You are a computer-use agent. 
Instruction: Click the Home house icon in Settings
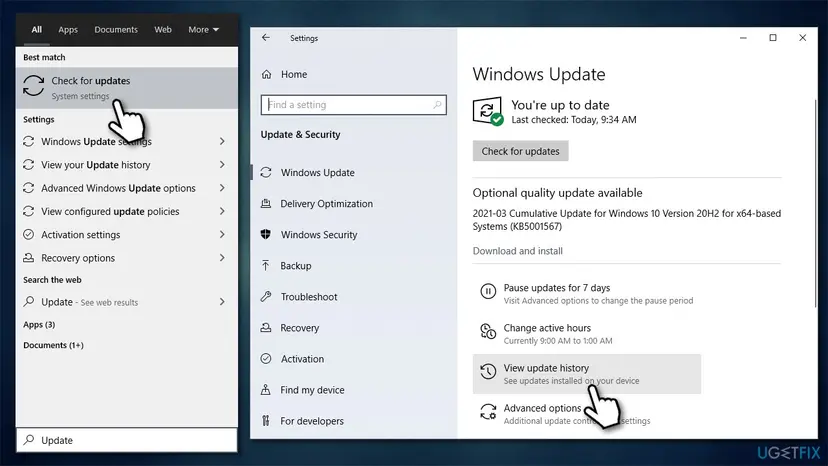coord(267,74)
